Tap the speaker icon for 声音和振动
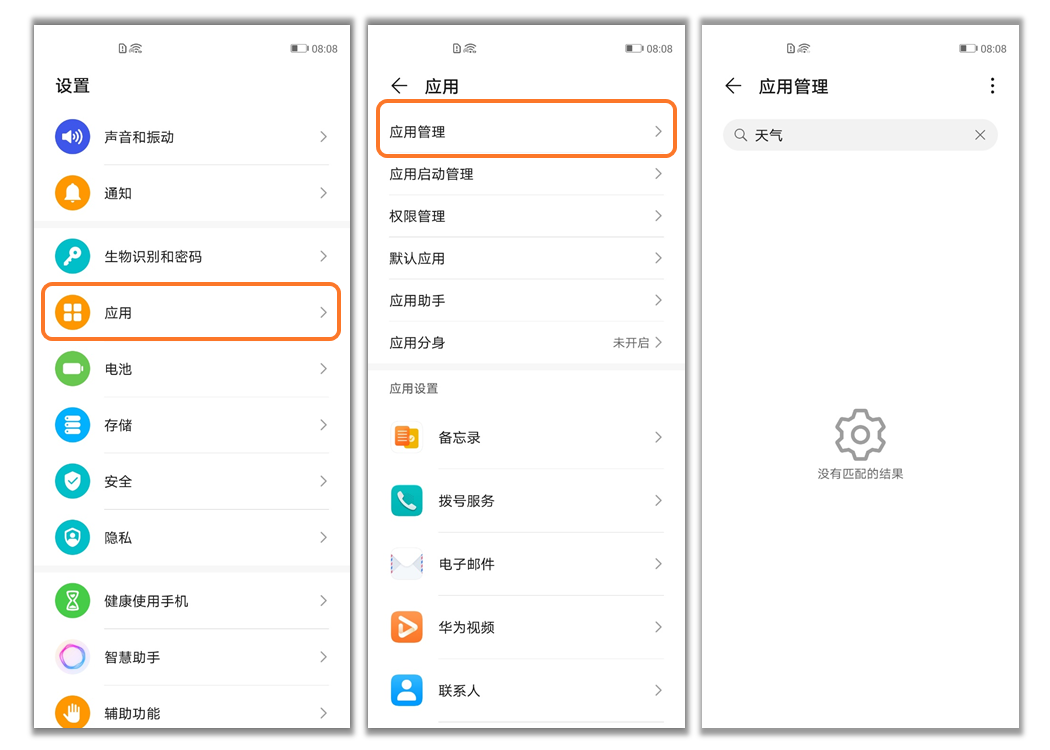1050x750 pixels. [72, 137]
